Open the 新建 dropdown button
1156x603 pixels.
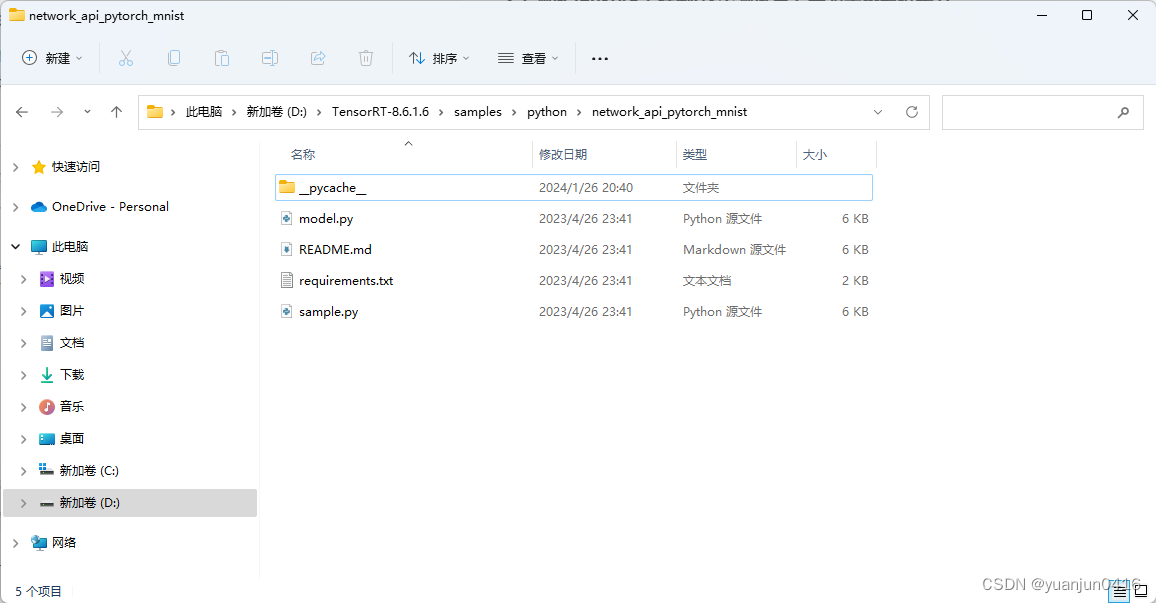click(x=52, y=58)
